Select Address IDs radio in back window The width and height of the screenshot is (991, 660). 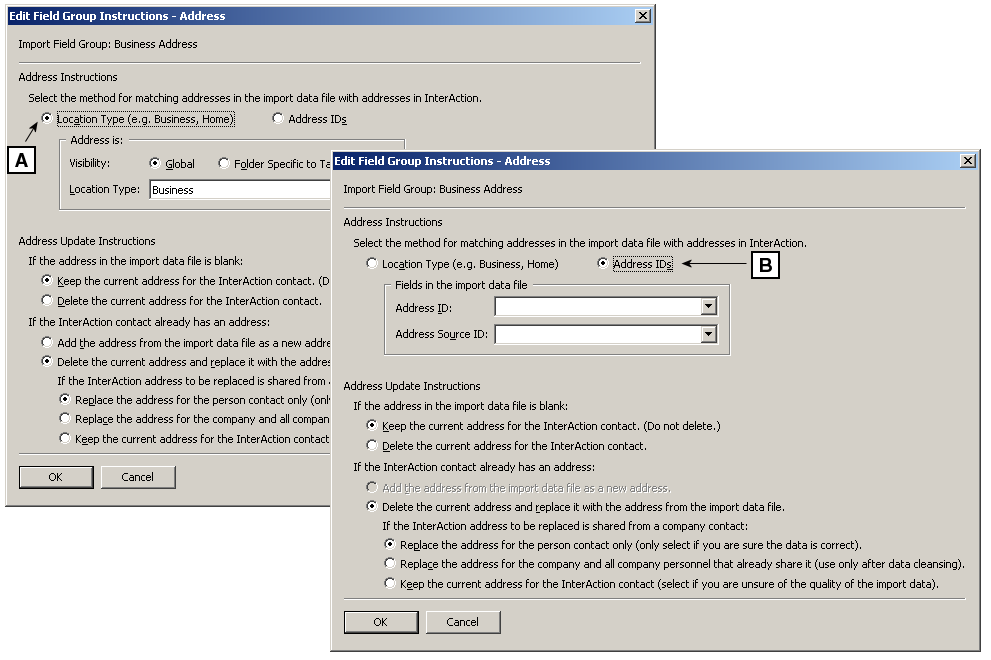pos(278,118)
